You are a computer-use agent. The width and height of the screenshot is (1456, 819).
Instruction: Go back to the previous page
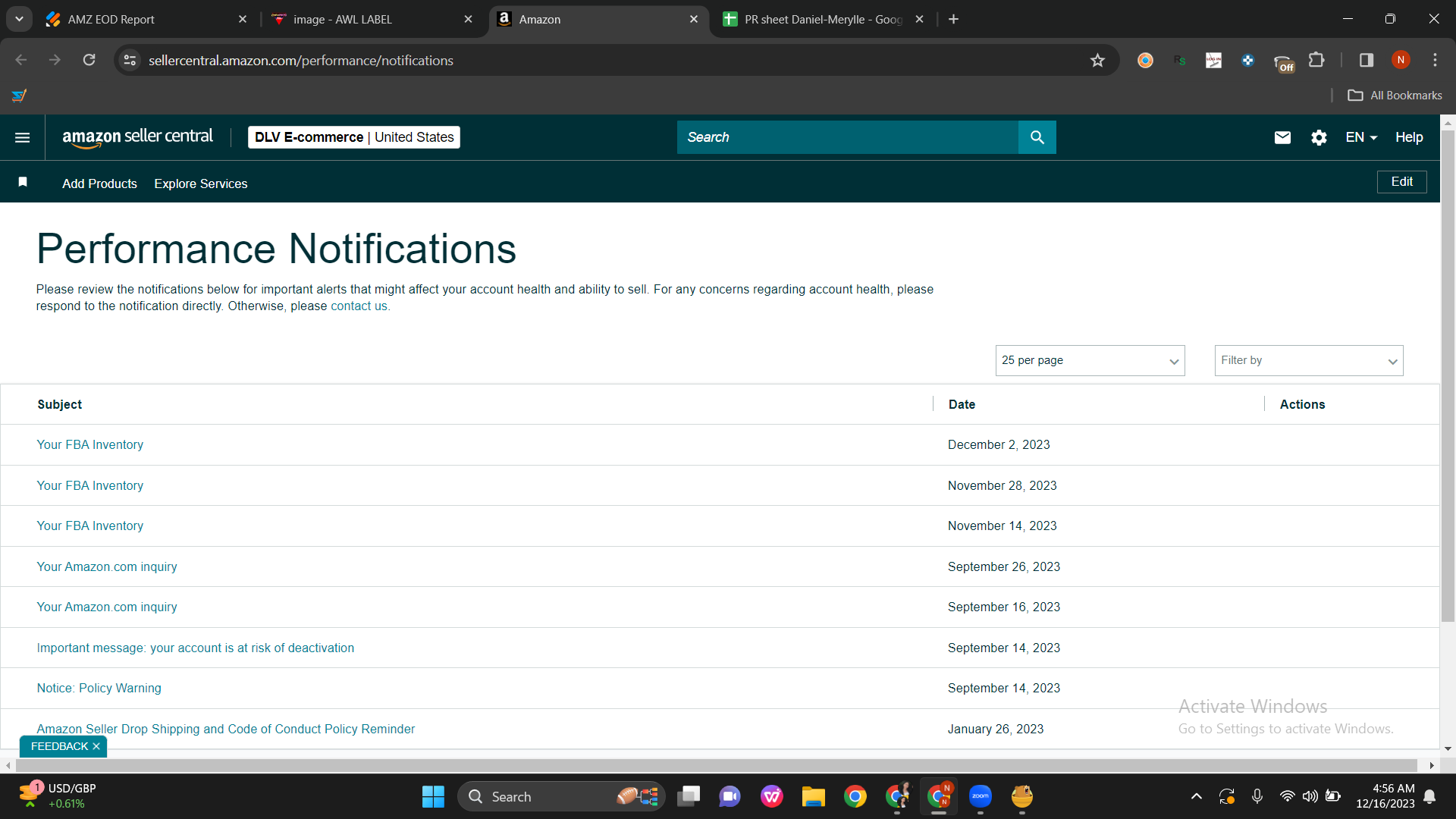tap(20, 60)
